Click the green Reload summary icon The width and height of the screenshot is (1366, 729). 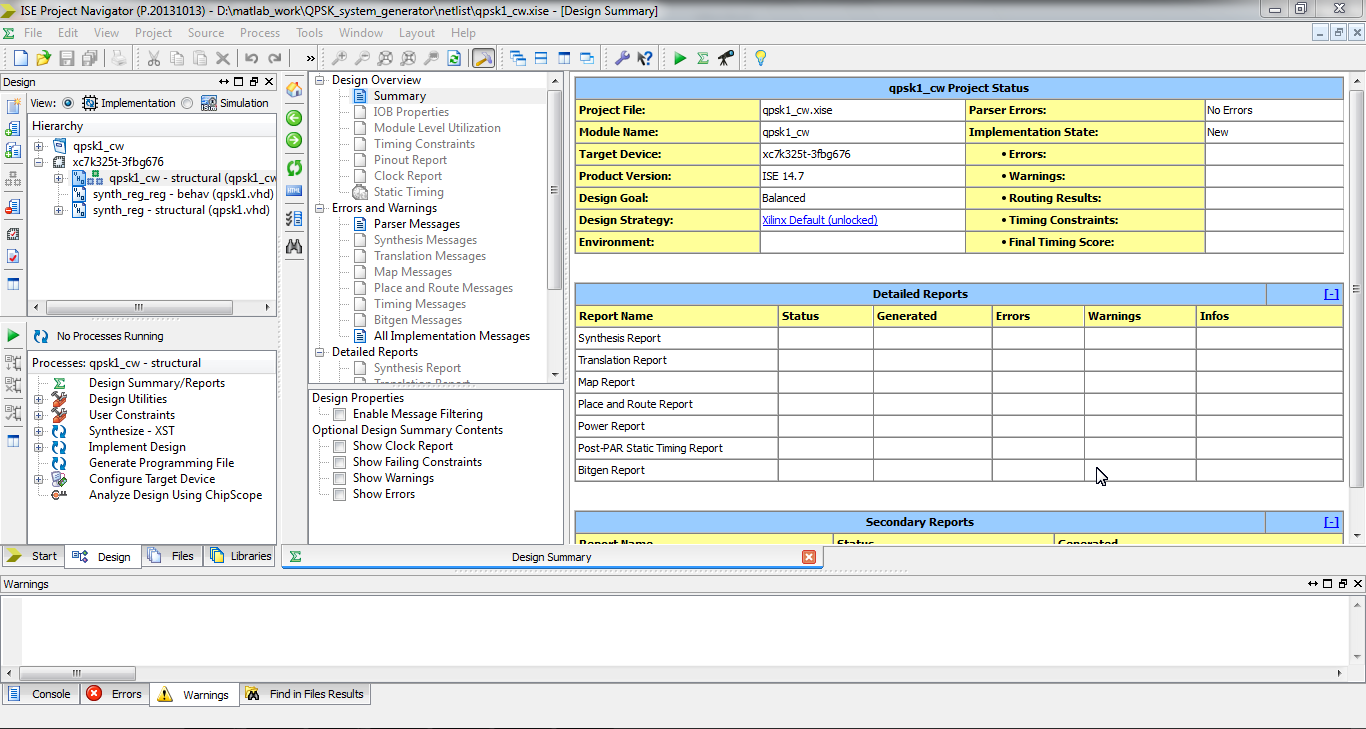point(294,168)
